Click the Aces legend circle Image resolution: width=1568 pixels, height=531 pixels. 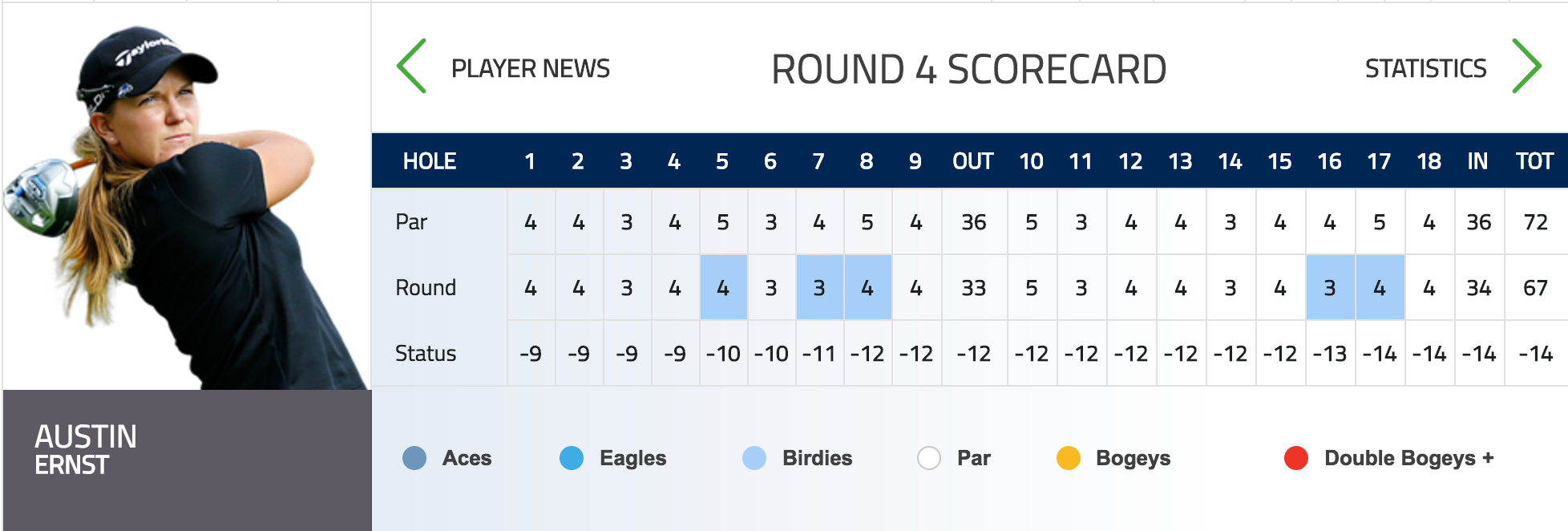[x=414, y=458]
